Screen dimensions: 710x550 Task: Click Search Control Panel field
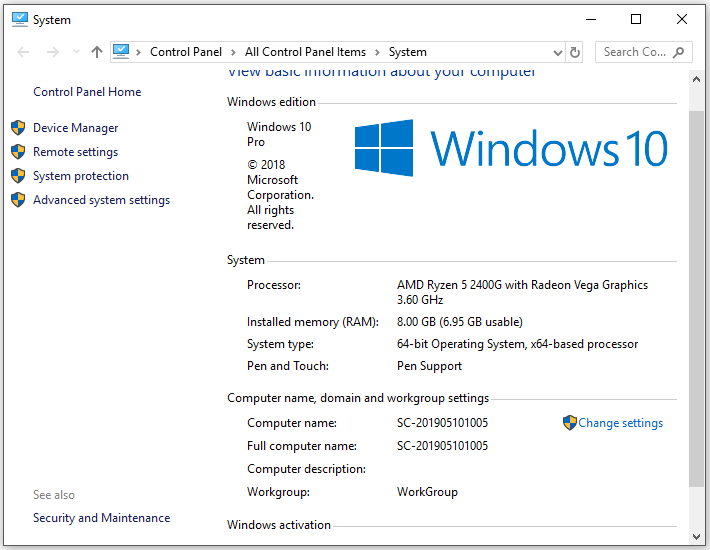pos(643,52)
